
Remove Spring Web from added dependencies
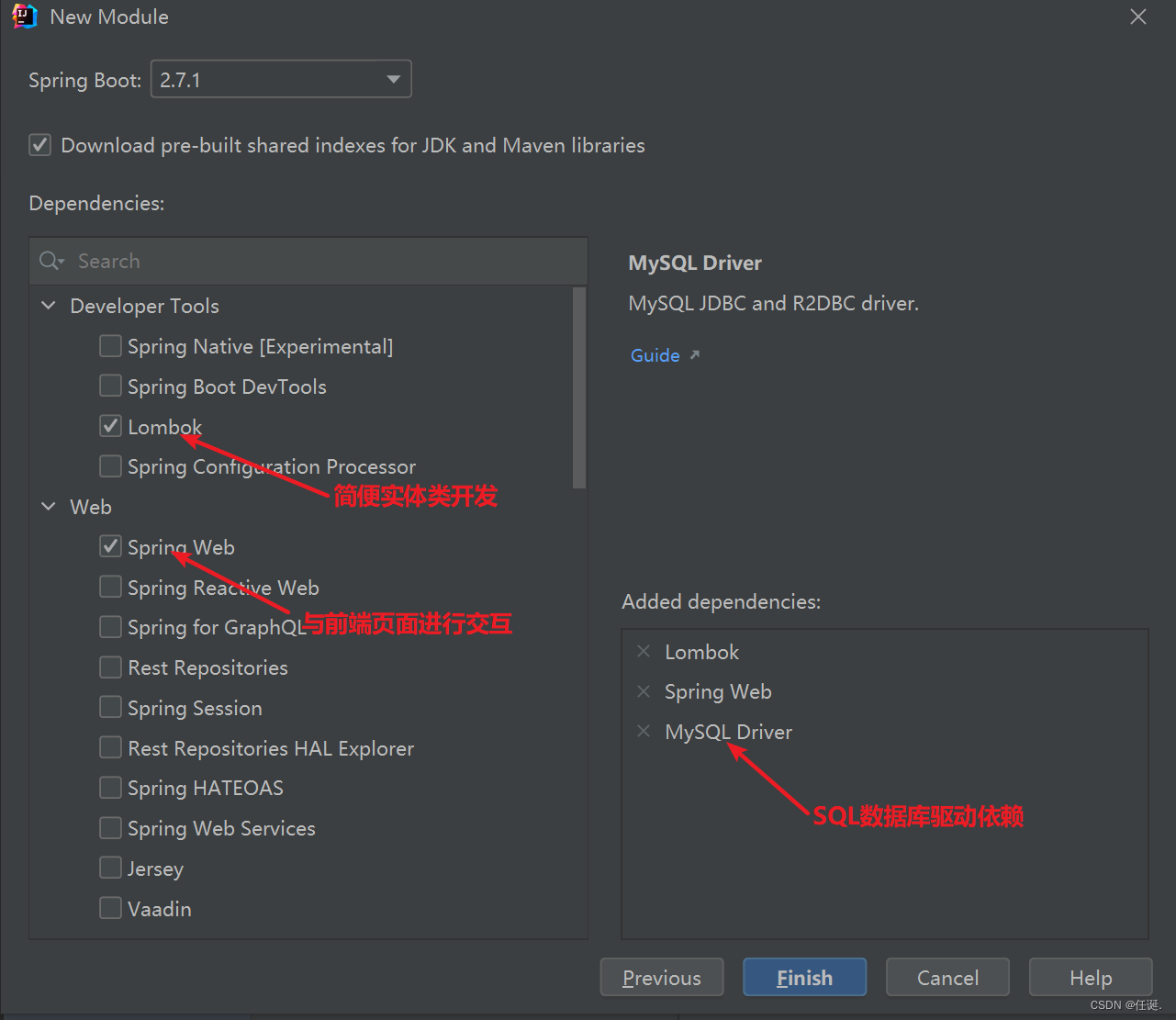644,691
